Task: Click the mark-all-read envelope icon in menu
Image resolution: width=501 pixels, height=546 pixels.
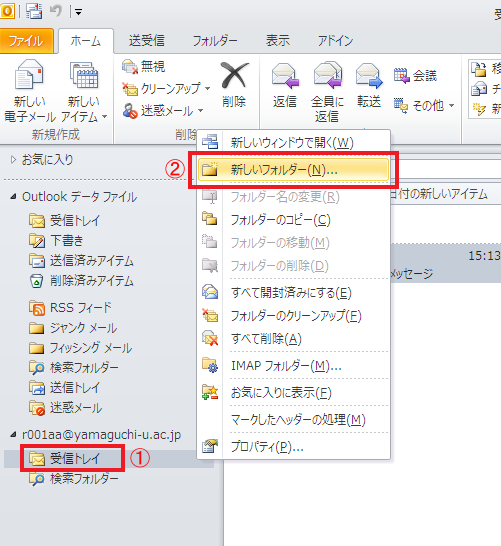Action: click(x=210, y=292)
